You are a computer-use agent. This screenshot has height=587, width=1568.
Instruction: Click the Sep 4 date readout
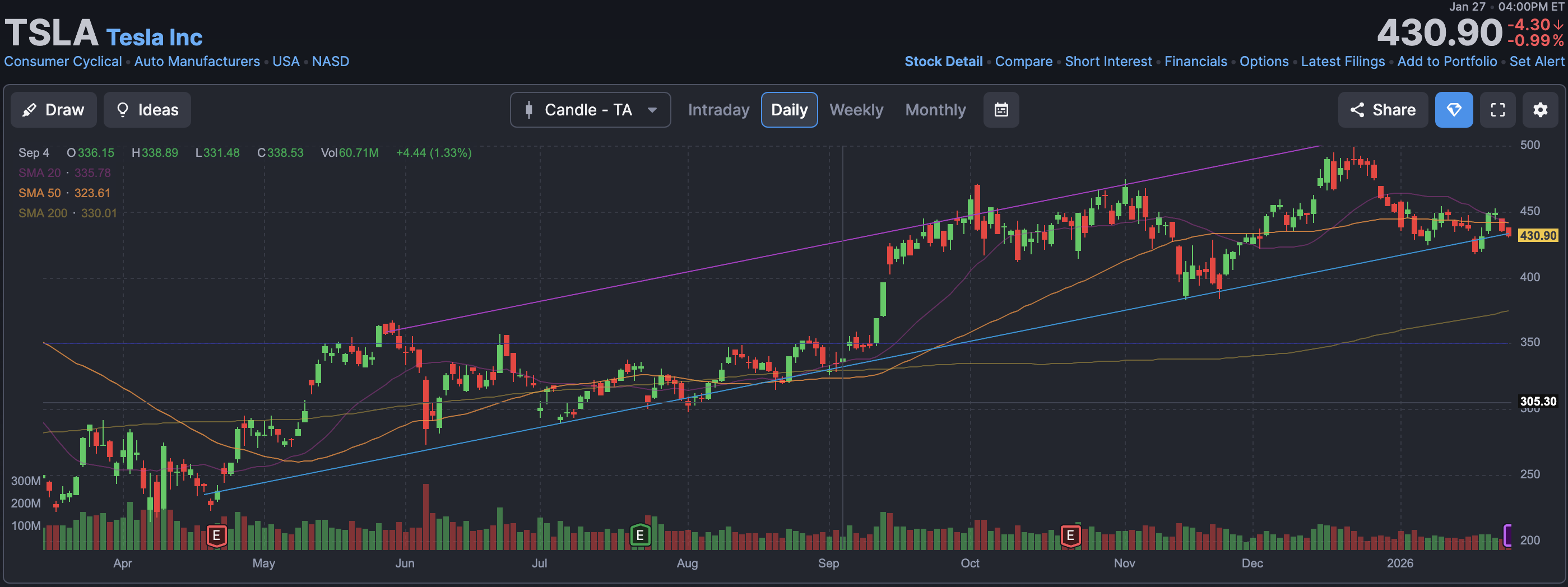click(x=34, y=153)
